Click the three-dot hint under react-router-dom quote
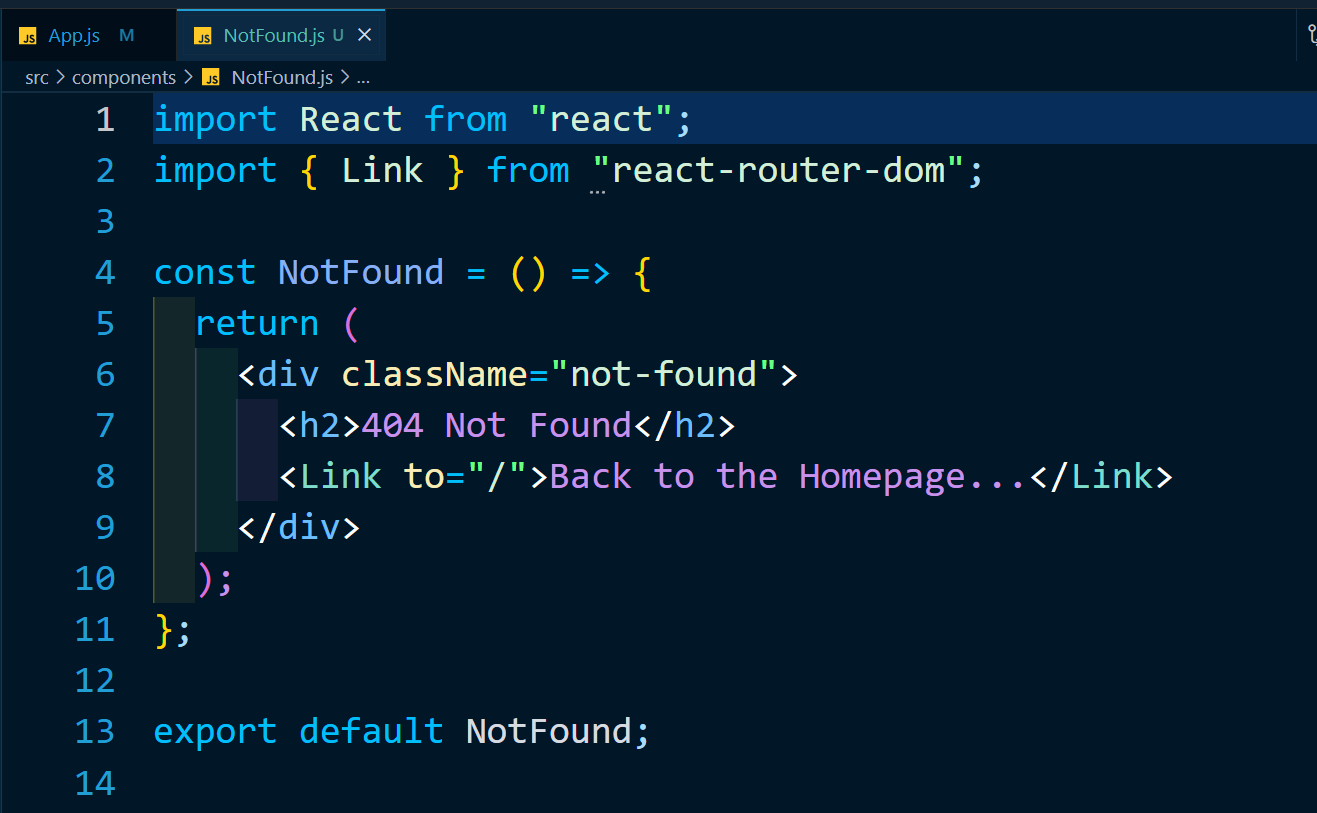 (x=598, y=190)
